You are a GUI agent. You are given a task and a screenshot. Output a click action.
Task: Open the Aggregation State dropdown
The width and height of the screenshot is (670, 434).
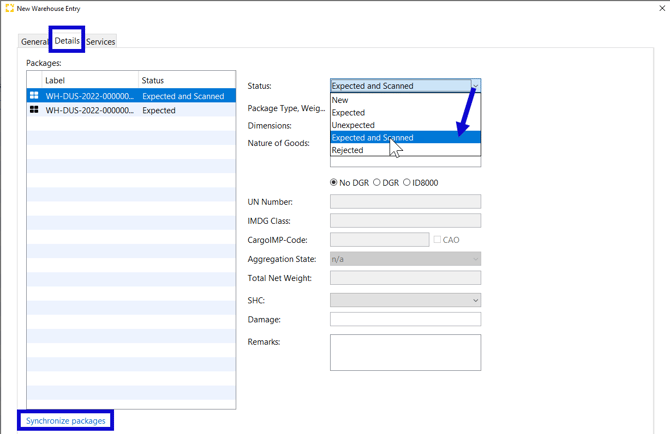[x=475, y=259]
